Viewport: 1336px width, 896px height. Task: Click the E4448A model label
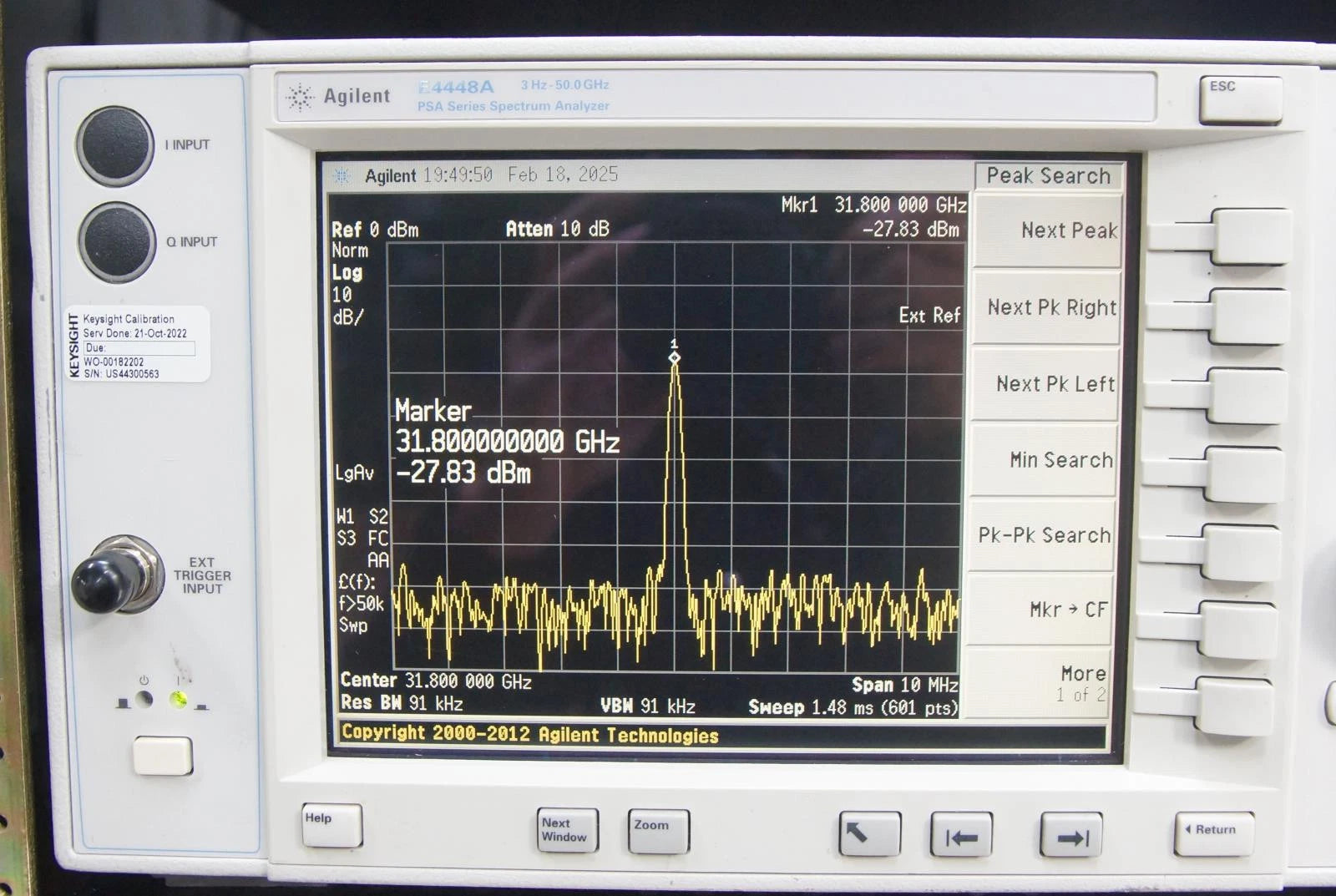456,87
